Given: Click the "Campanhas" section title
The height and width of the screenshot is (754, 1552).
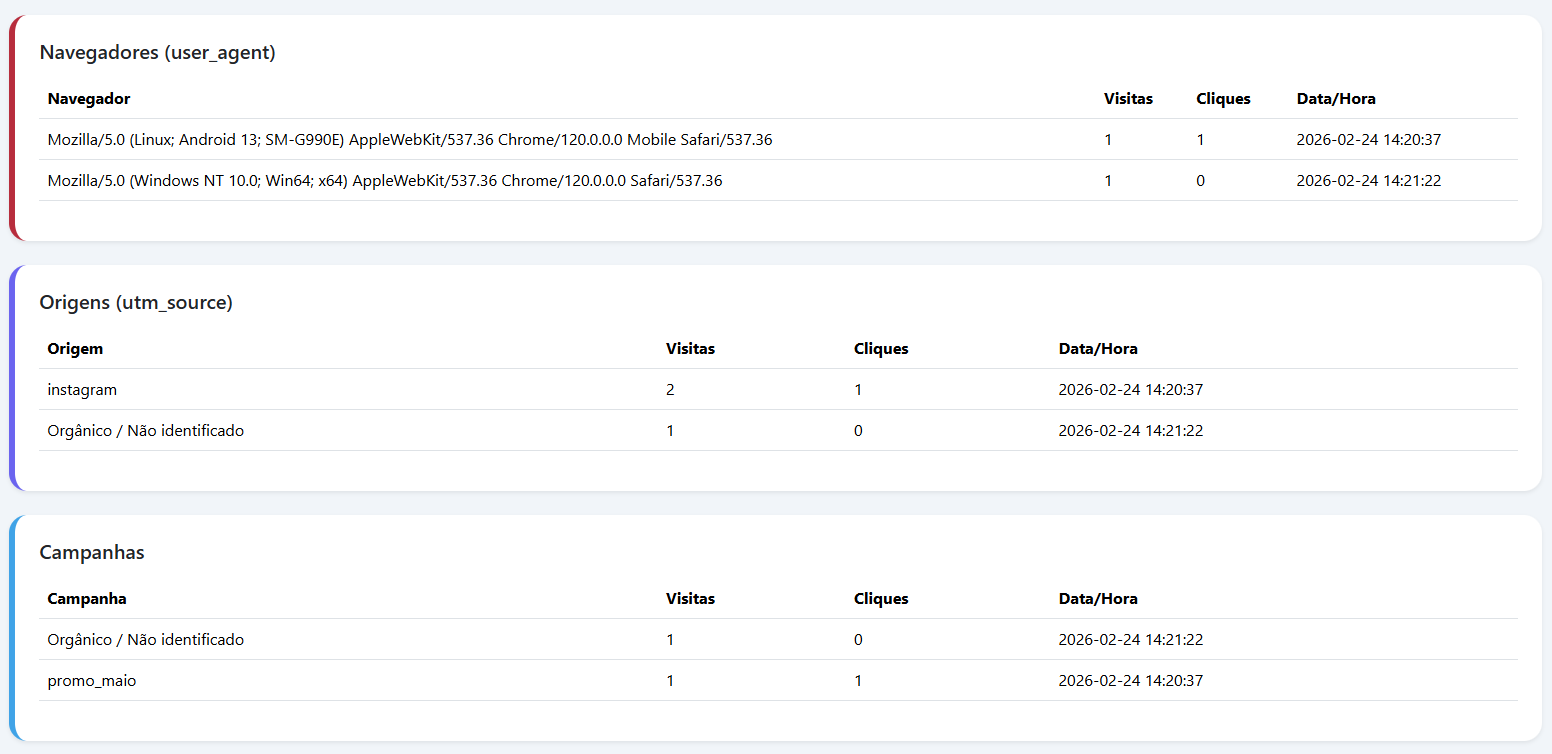Looking at the screenshot, I should pos(92,553).
